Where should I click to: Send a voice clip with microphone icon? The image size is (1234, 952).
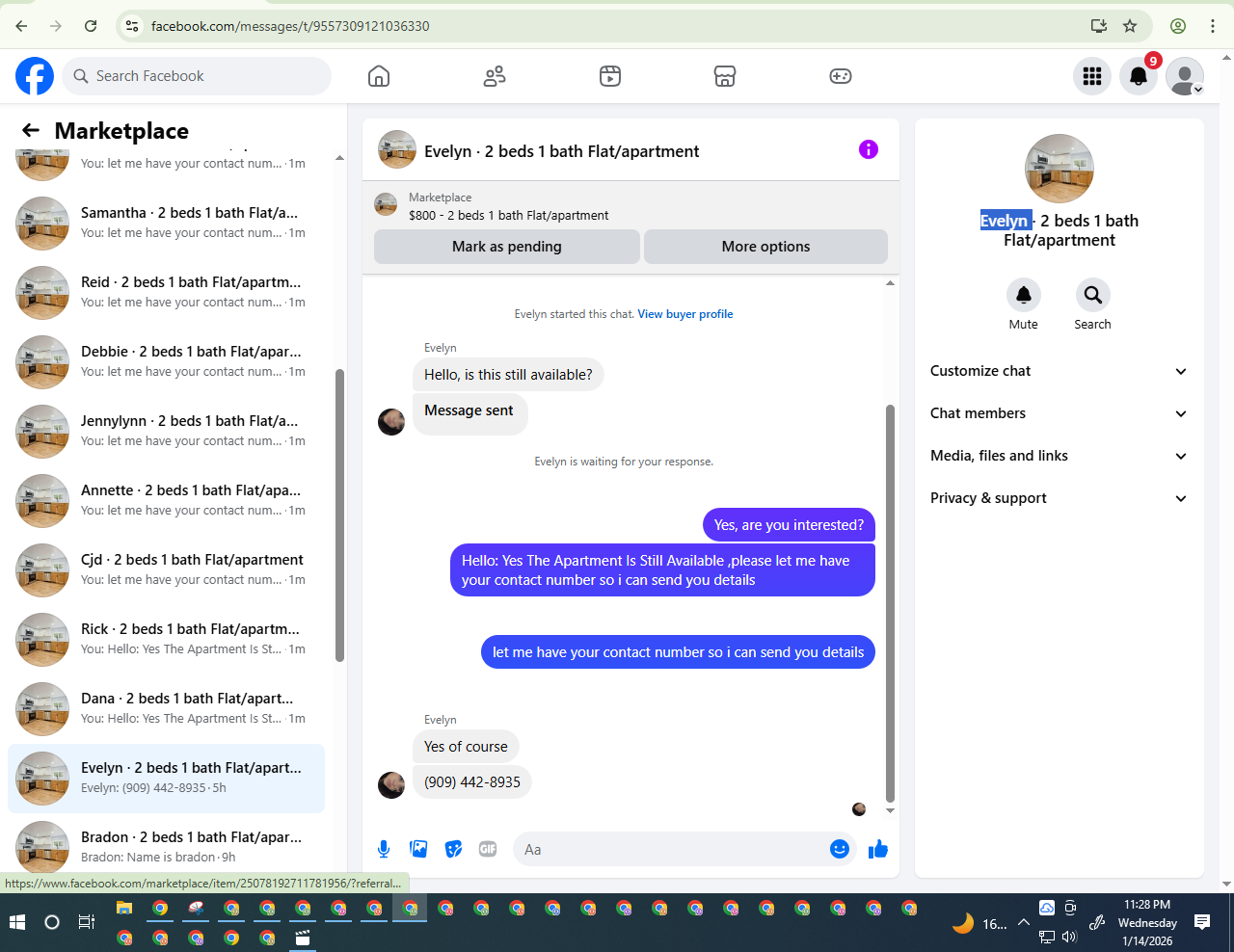point(384,849)
